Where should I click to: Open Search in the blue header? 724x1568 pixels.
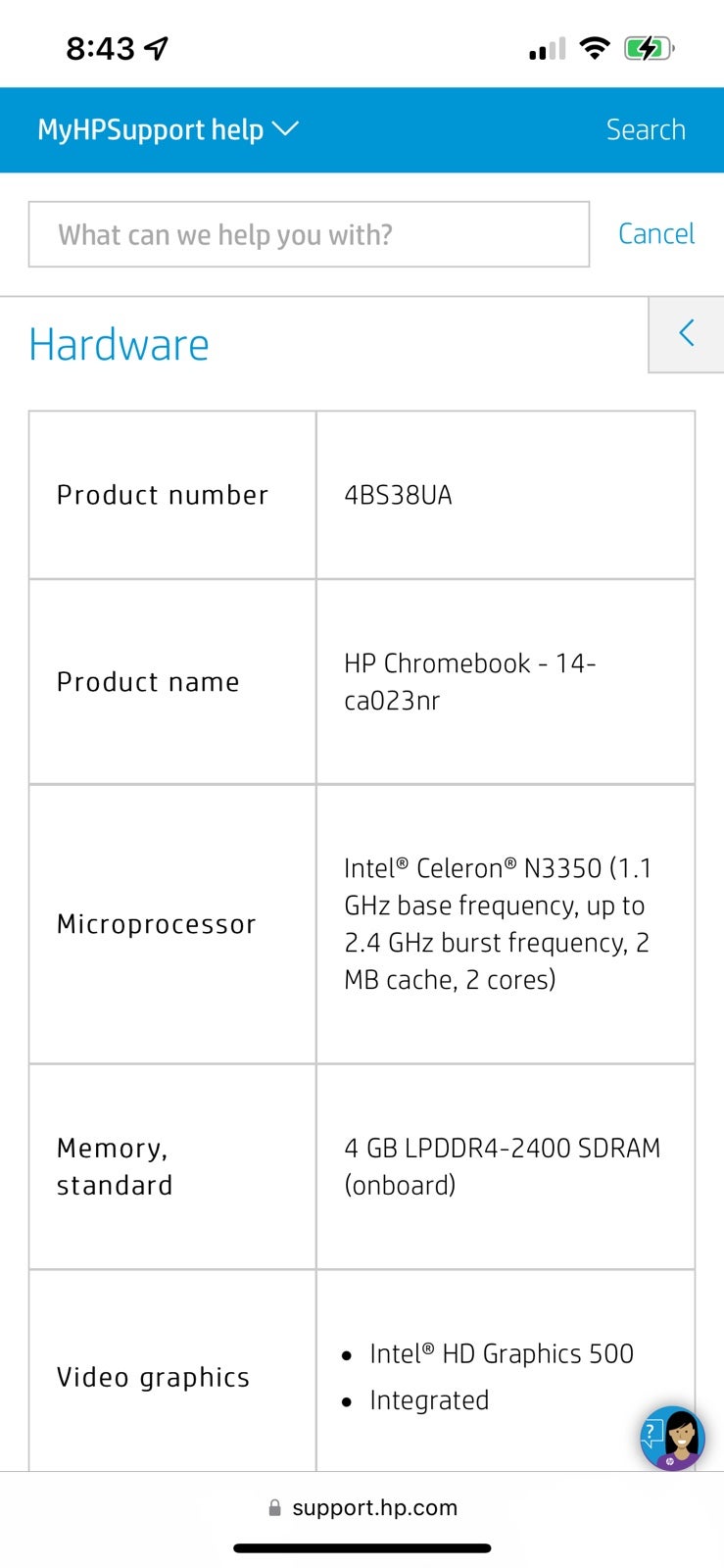(646, 129)
